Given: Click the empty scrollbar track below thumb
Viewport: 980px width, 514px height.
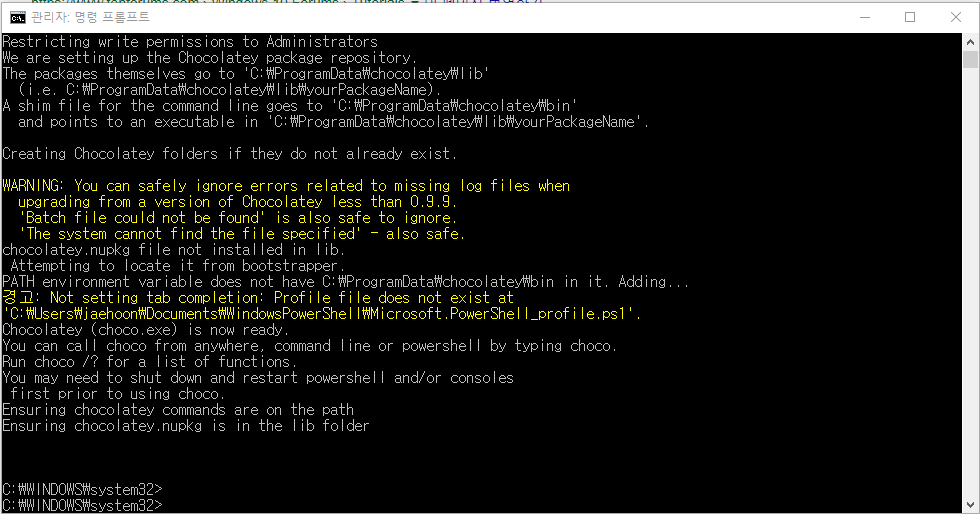Looking at the screenshot, I should [x=970, y=281].
